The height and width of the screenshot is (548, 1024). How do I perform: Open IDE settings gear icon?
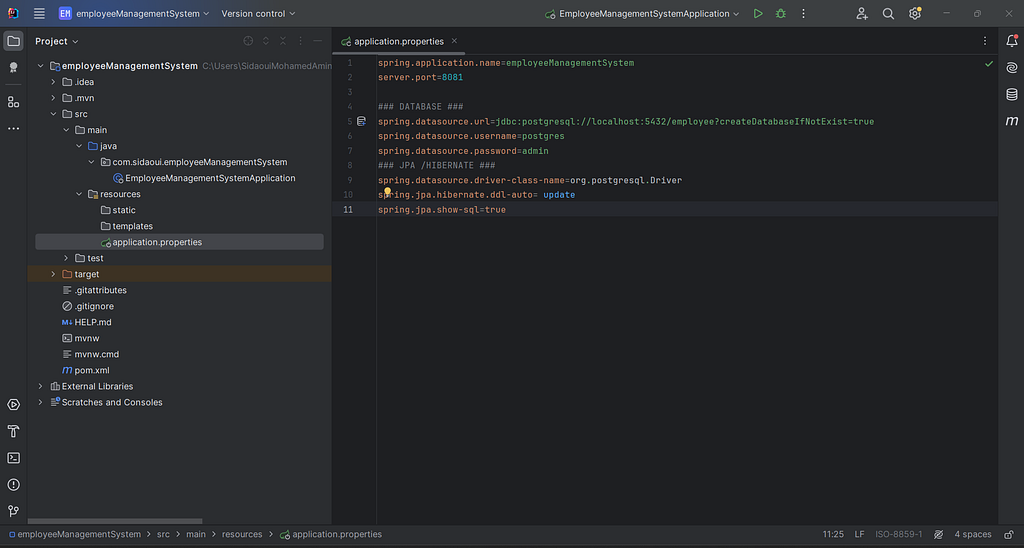[x=915, y=14]
